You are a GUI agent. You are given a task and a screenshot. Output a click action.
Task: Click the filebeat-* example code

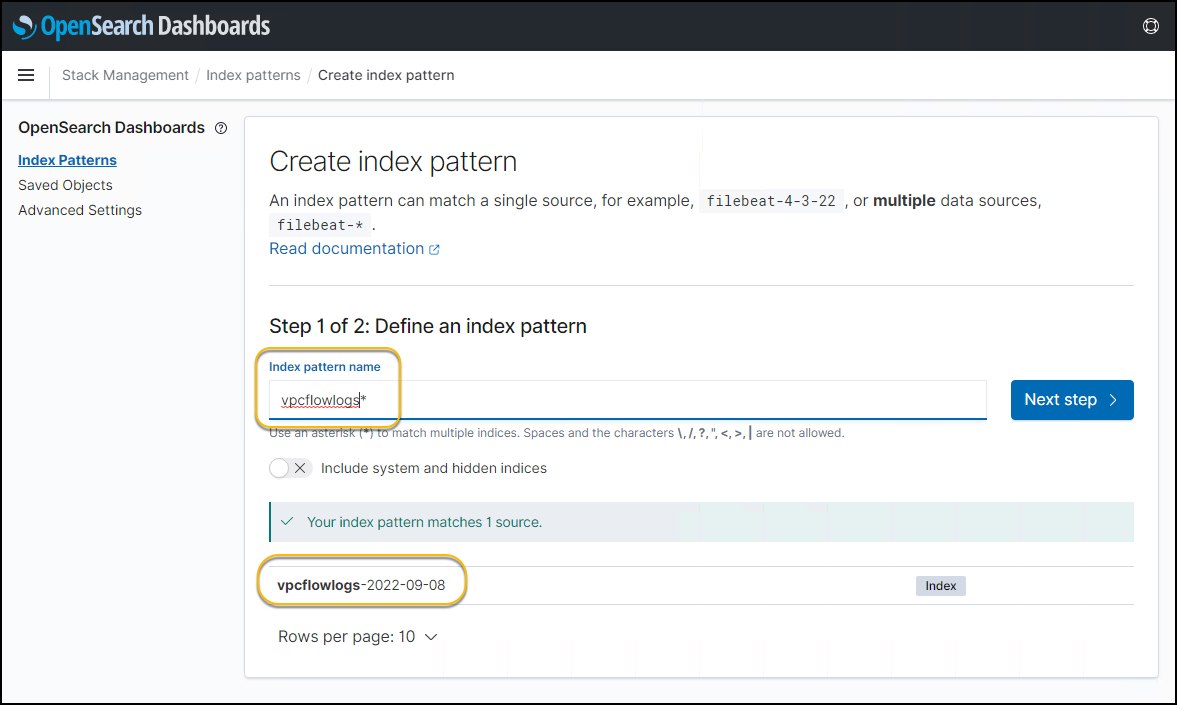pyautogui.click(x=320, y=225)
